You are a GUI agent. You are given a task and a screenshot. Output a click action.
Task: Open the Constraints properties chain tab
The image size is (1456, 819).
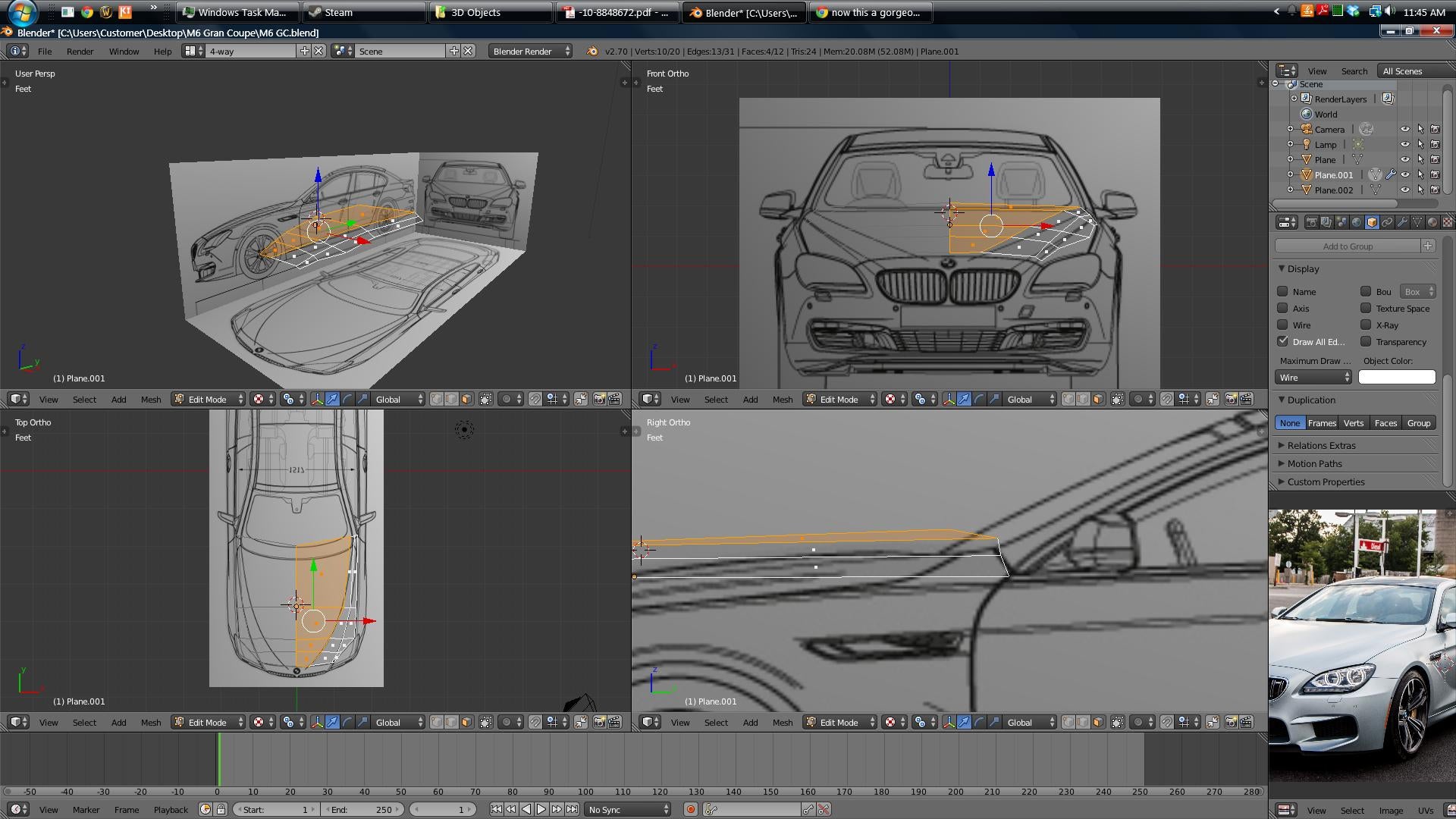click(1387, 222)
